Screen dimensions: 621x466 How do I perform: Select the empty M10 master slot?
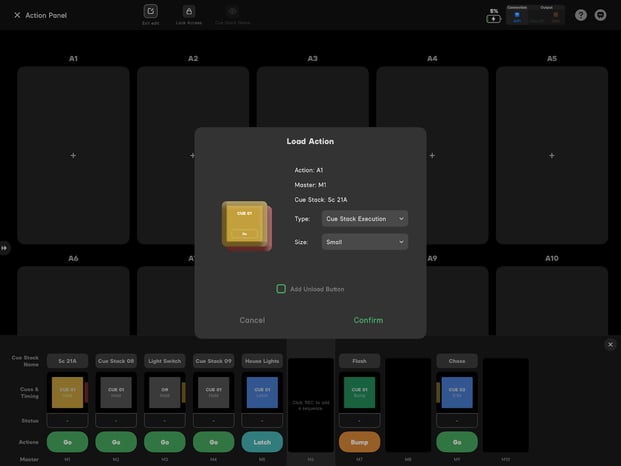click(505, 405)
